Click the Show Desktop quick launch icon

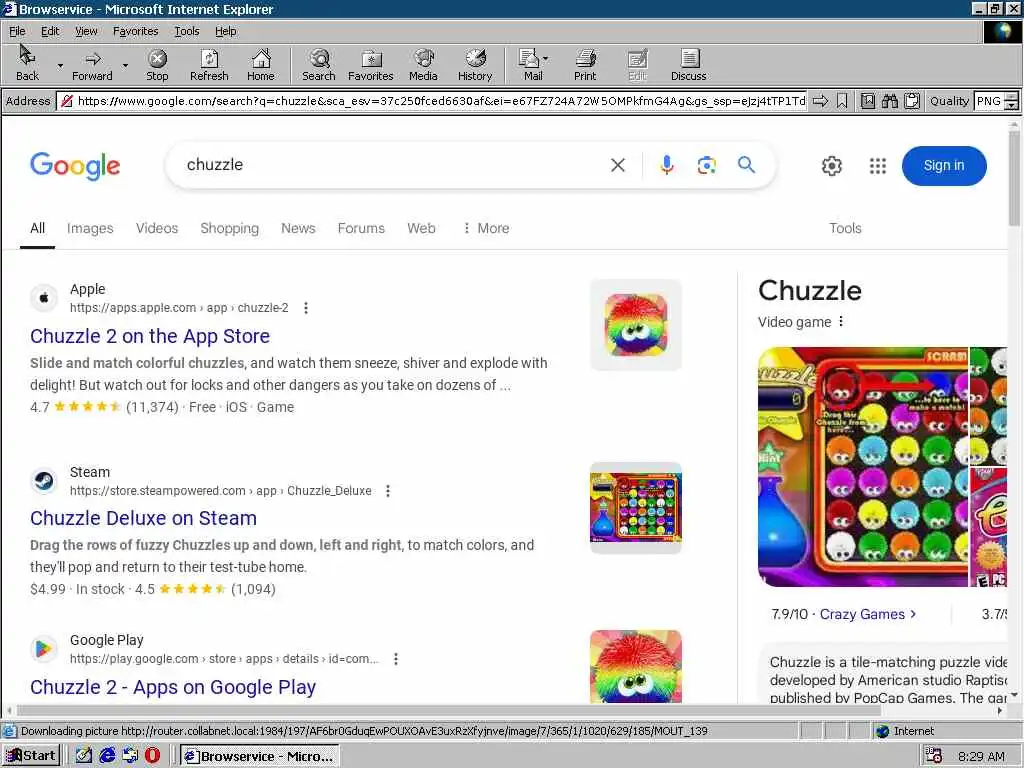tap(84, 756)
